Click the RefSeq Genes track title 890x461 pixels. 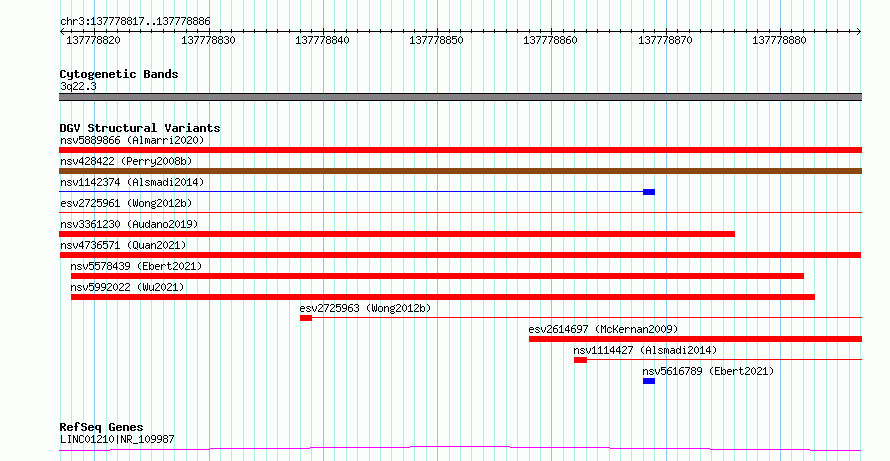coord(102,427)
